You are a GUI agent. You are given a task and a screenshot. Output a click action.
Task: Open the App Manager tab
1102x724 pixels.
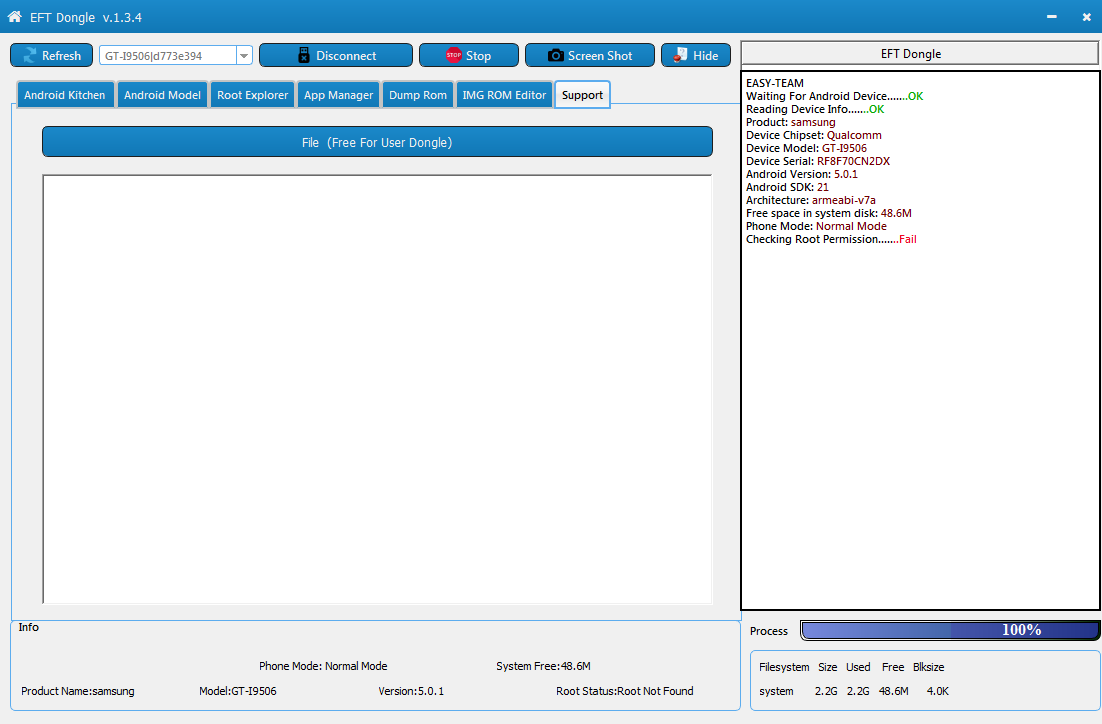click(338, 95)
